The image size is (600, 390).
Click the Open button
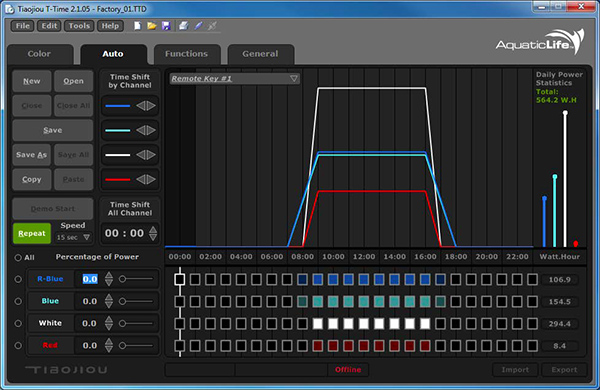(x=73, y=81)
